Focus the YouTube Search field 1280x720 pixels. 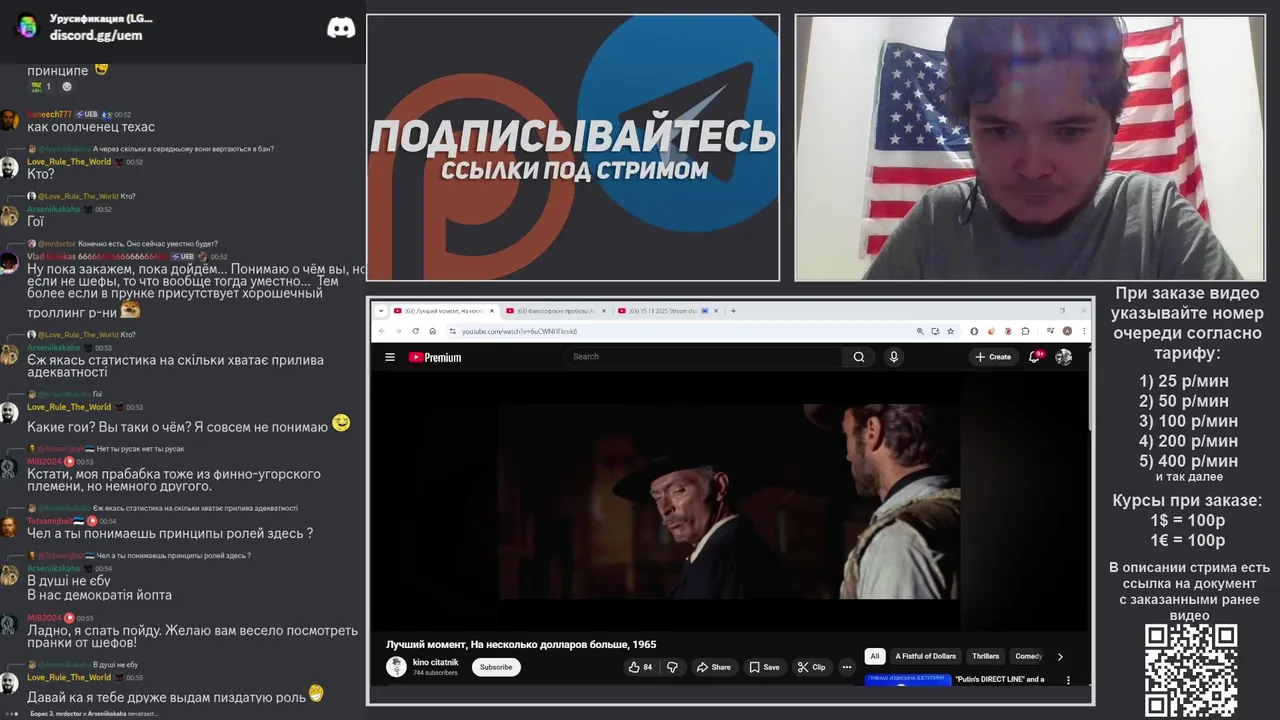pos(705,357)
